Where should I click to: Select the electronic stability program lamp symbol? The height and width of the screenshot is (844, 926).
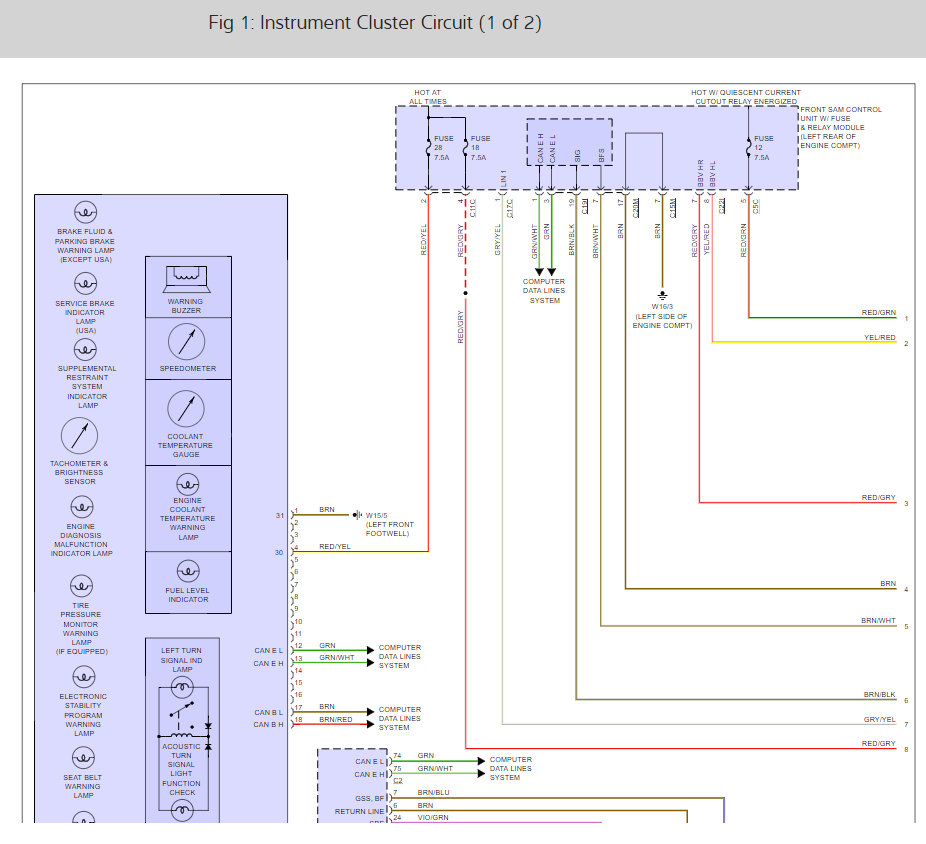pos(83,677)
